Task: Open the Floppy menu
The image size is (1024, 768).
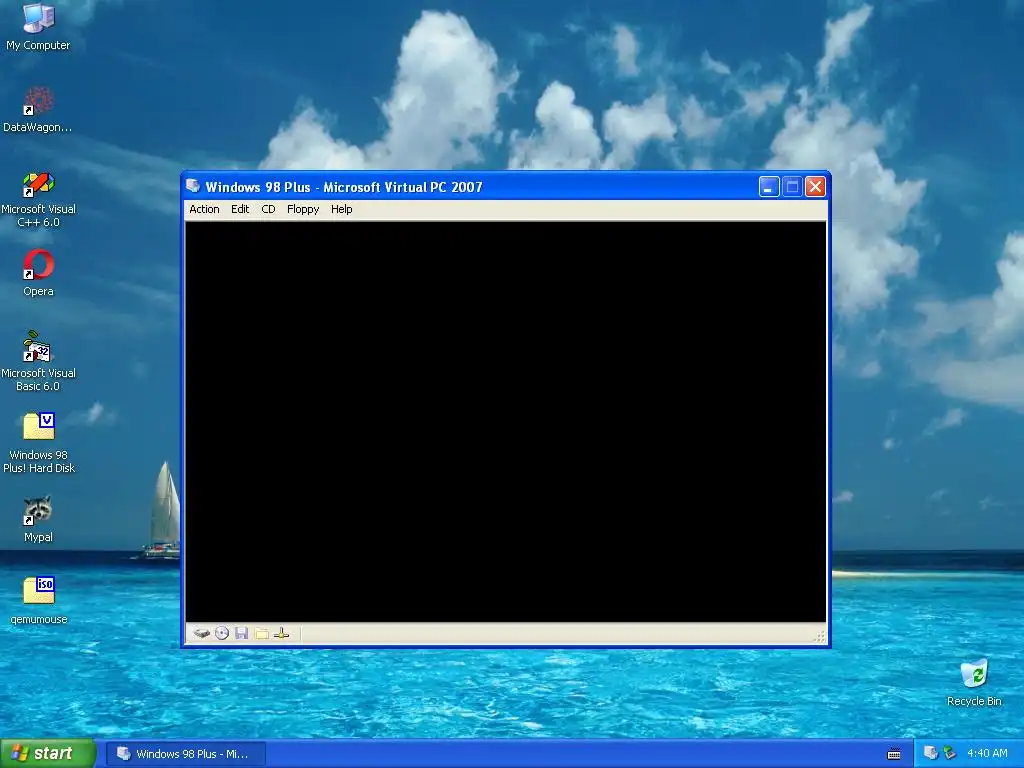Action: (303, 209)
